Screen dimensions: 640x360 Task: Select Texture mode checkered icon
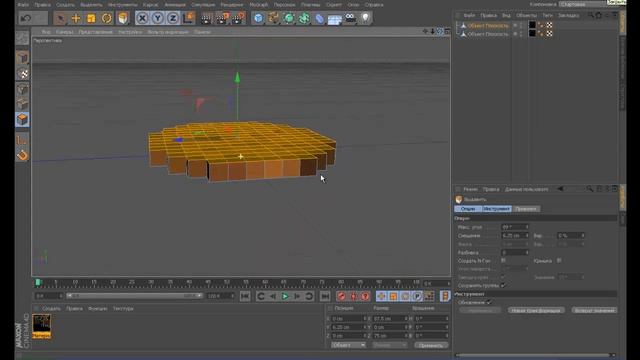[x=22, y=74]
